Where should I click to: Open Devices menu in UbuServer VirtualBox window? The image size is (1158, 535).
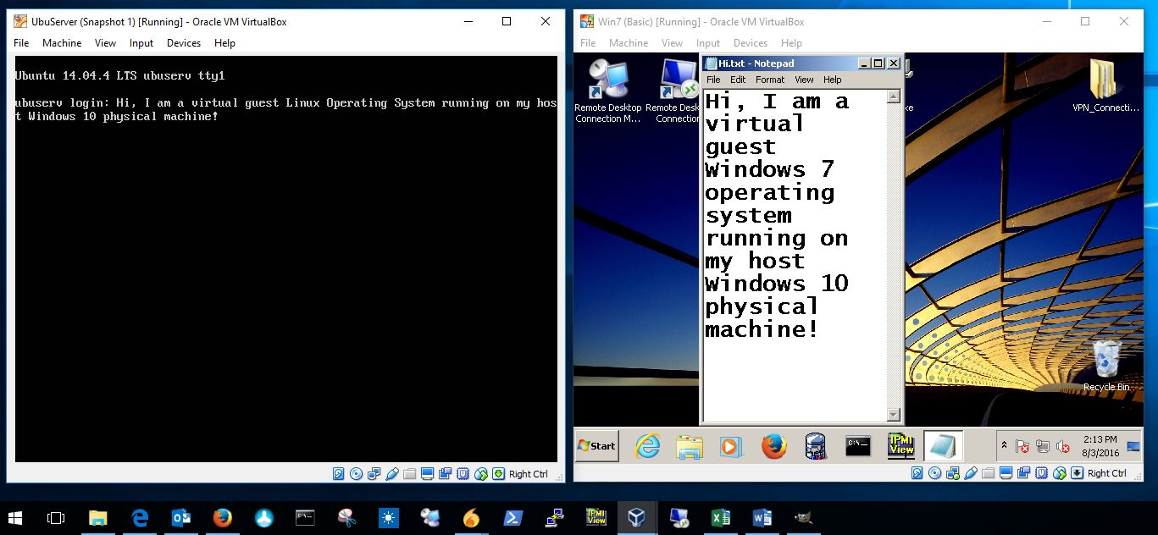click(x=183, y=43)
